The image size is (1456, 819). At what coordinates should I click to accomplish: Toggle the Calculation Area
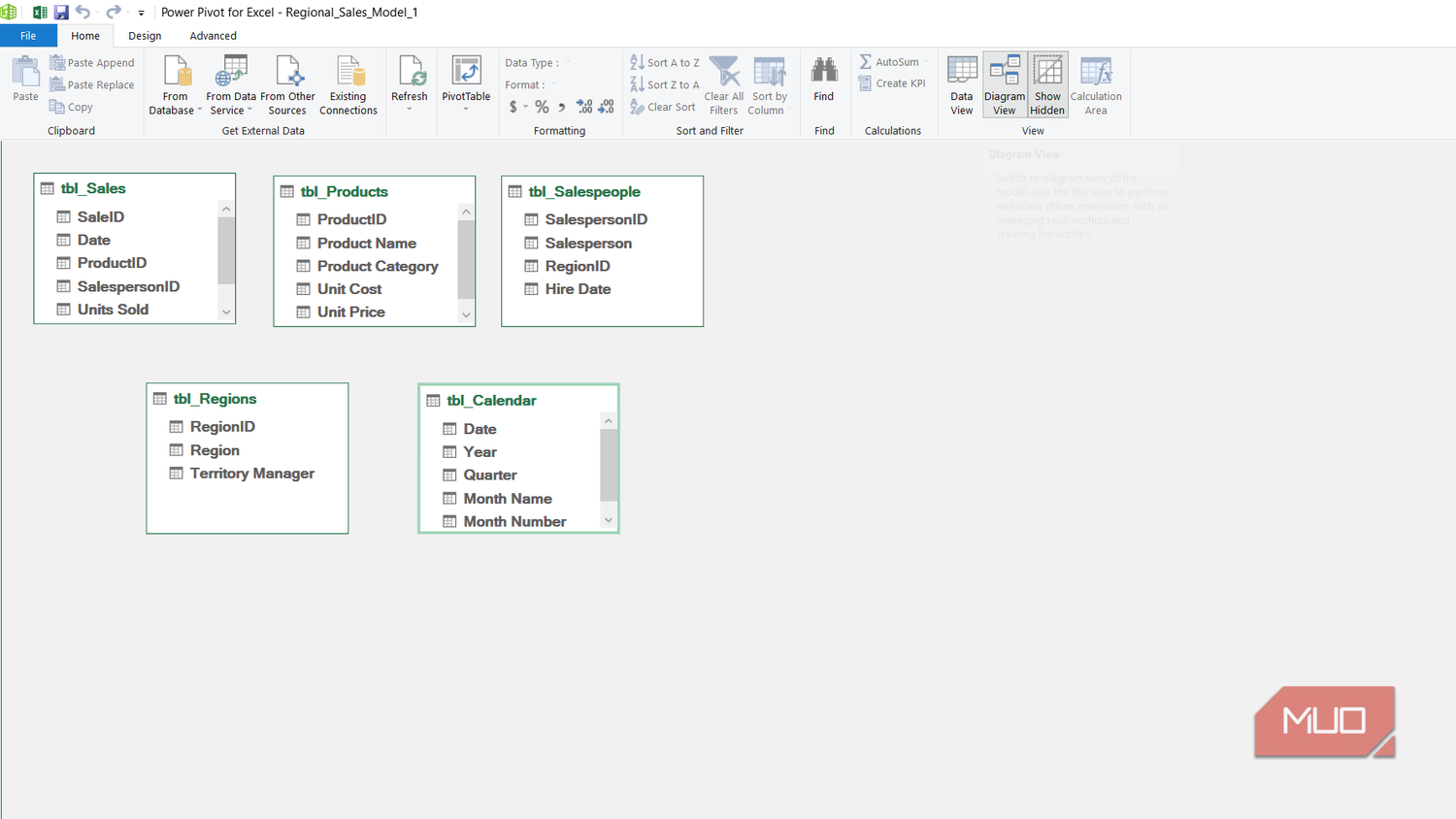(1096, 85)
